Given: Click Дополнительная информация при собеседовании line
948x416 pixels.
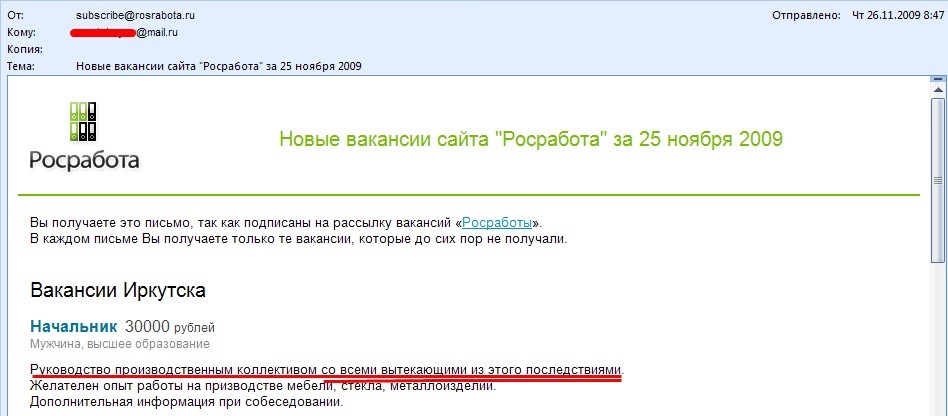Looking at the screenshot, I should (186, 401).
